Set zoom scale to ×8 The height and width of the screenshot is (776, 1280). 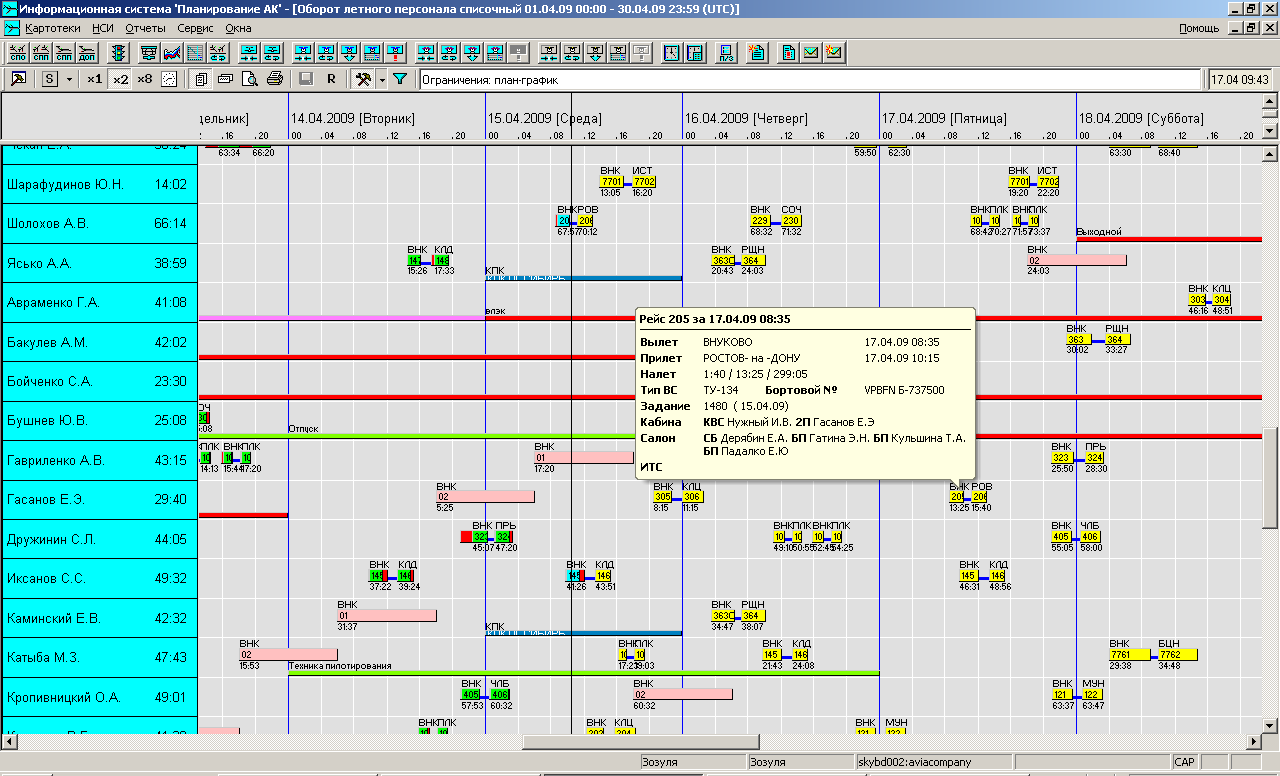(145, 79)
